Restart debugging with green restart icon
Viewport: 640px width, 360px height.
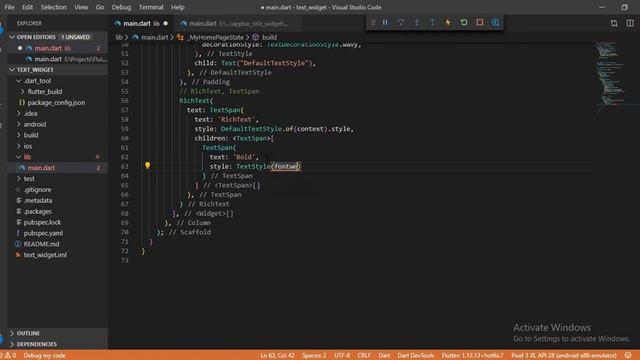pos(464,22)
